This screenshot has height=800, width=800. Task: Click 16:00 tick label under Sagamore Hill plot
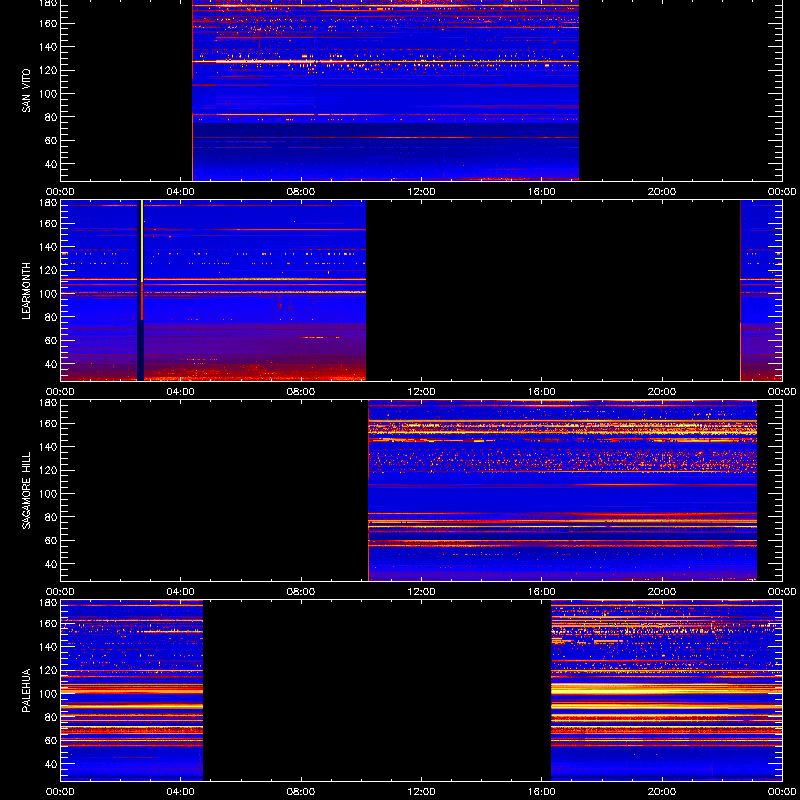pos(542,592)
